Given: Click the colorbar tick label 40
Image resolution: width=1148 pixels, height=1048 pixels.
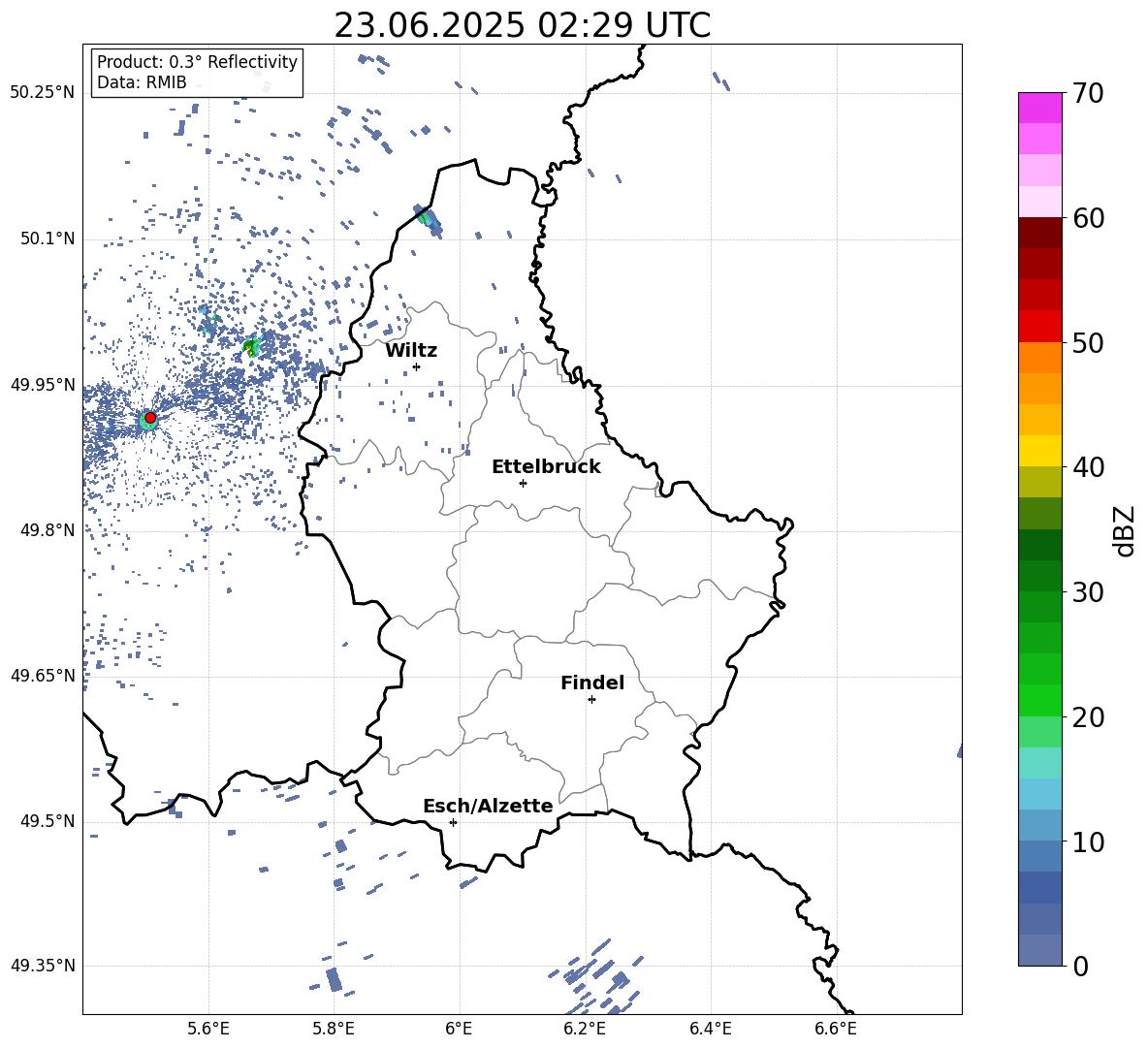Looking at the screenshot, I should pos(1088,467).
